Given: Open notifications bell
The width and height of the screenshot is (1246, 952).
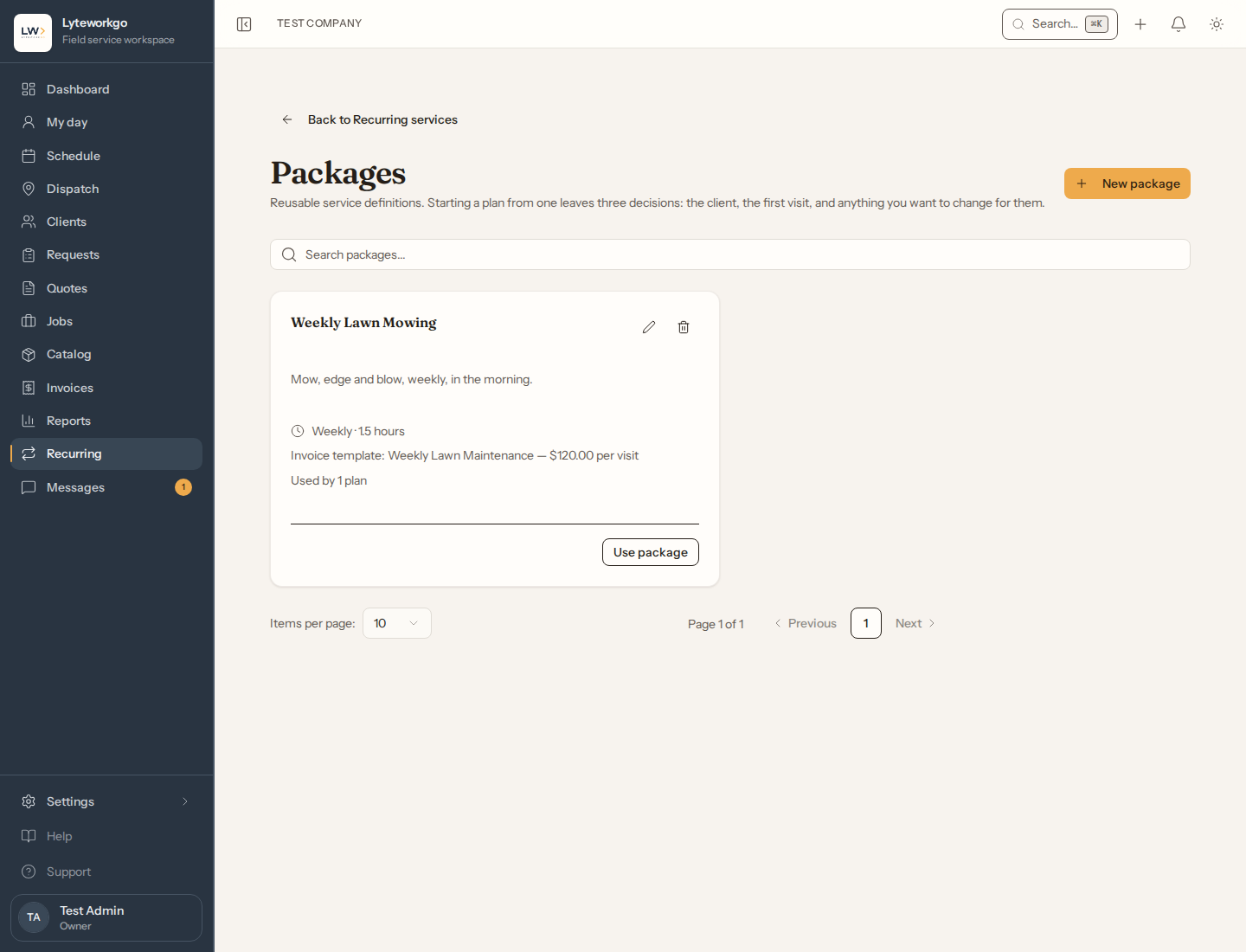Looking at the screenshot, I should pos(1179,24).
